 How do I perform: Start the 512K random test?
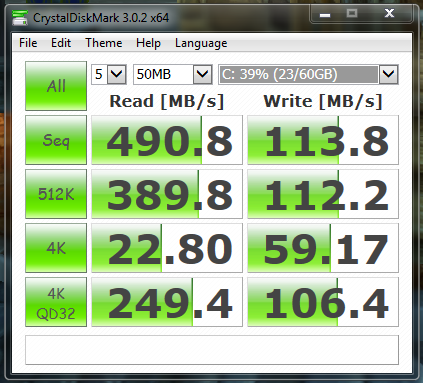[x=56, y=194]
